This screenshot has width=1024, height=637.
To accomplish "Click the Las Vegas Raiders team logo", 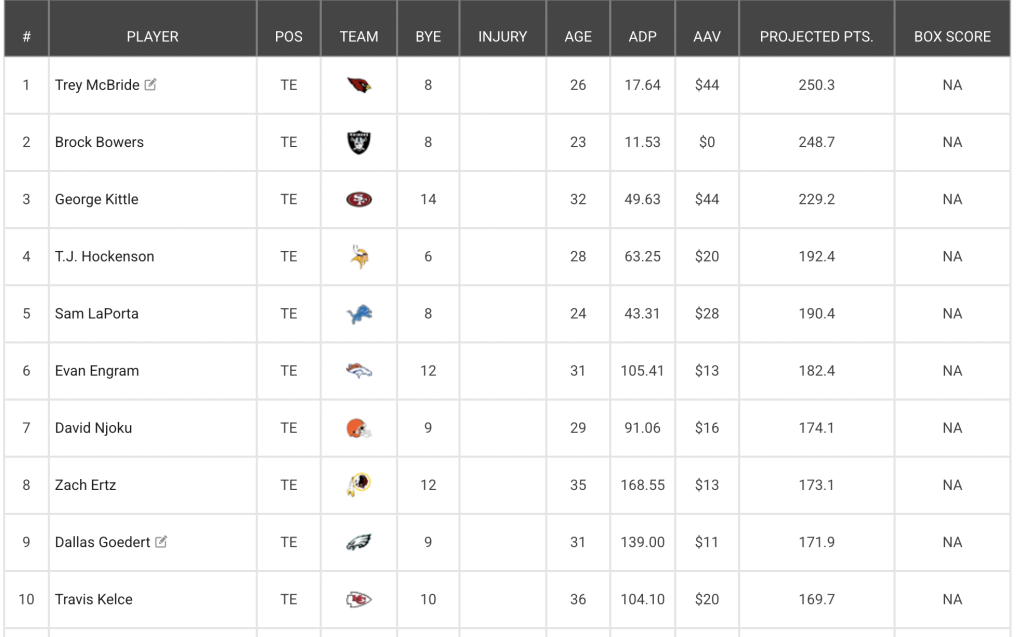I will tap(359, 142).
